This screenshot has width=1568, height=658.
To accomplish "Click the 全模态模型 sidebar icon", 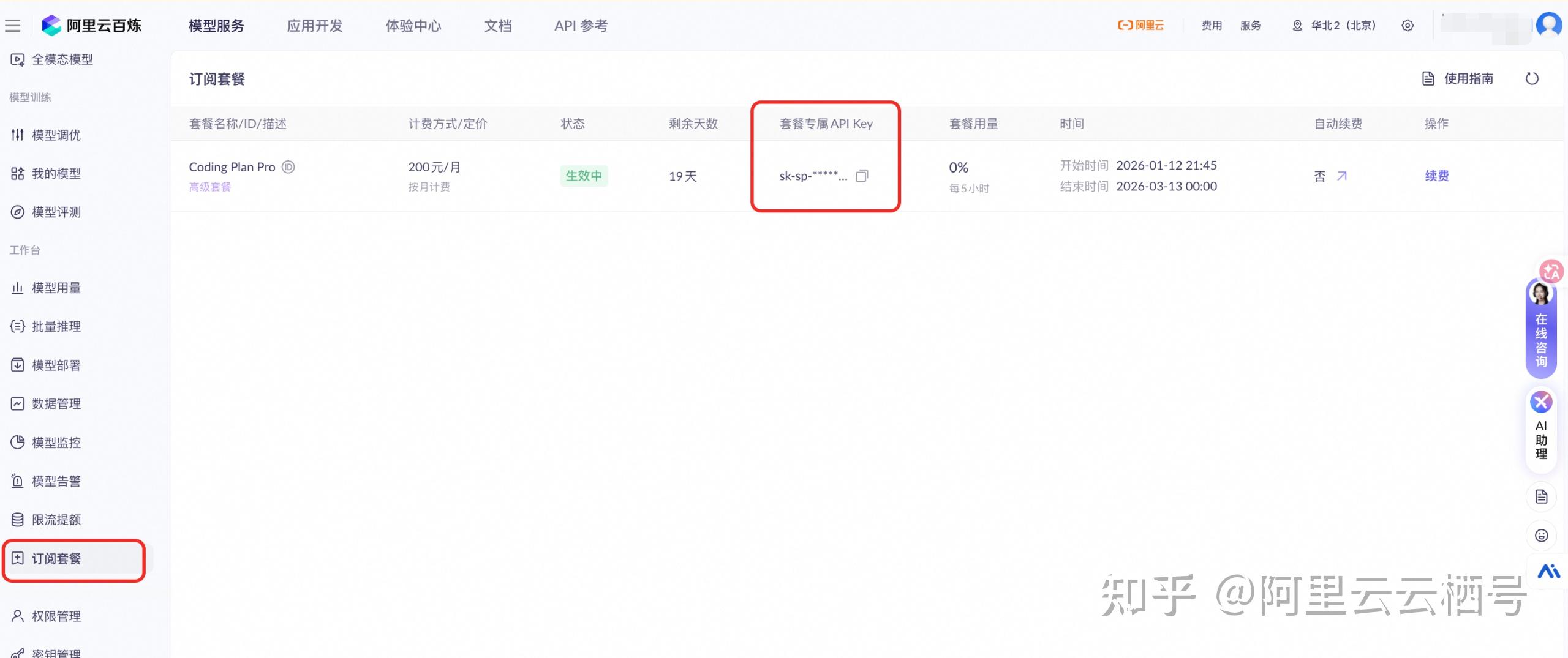I will pyautogui.click(x=18, y=59).
